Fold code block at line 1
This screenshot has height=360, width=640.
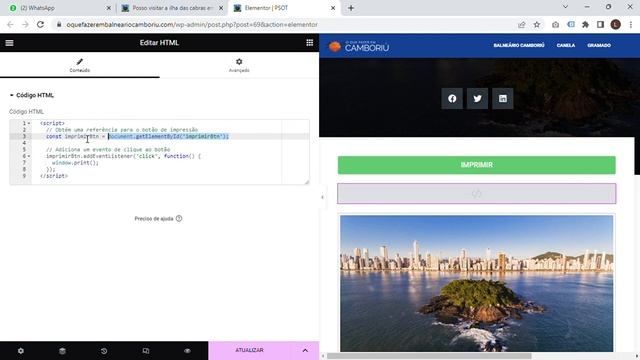tap(29, 123)
